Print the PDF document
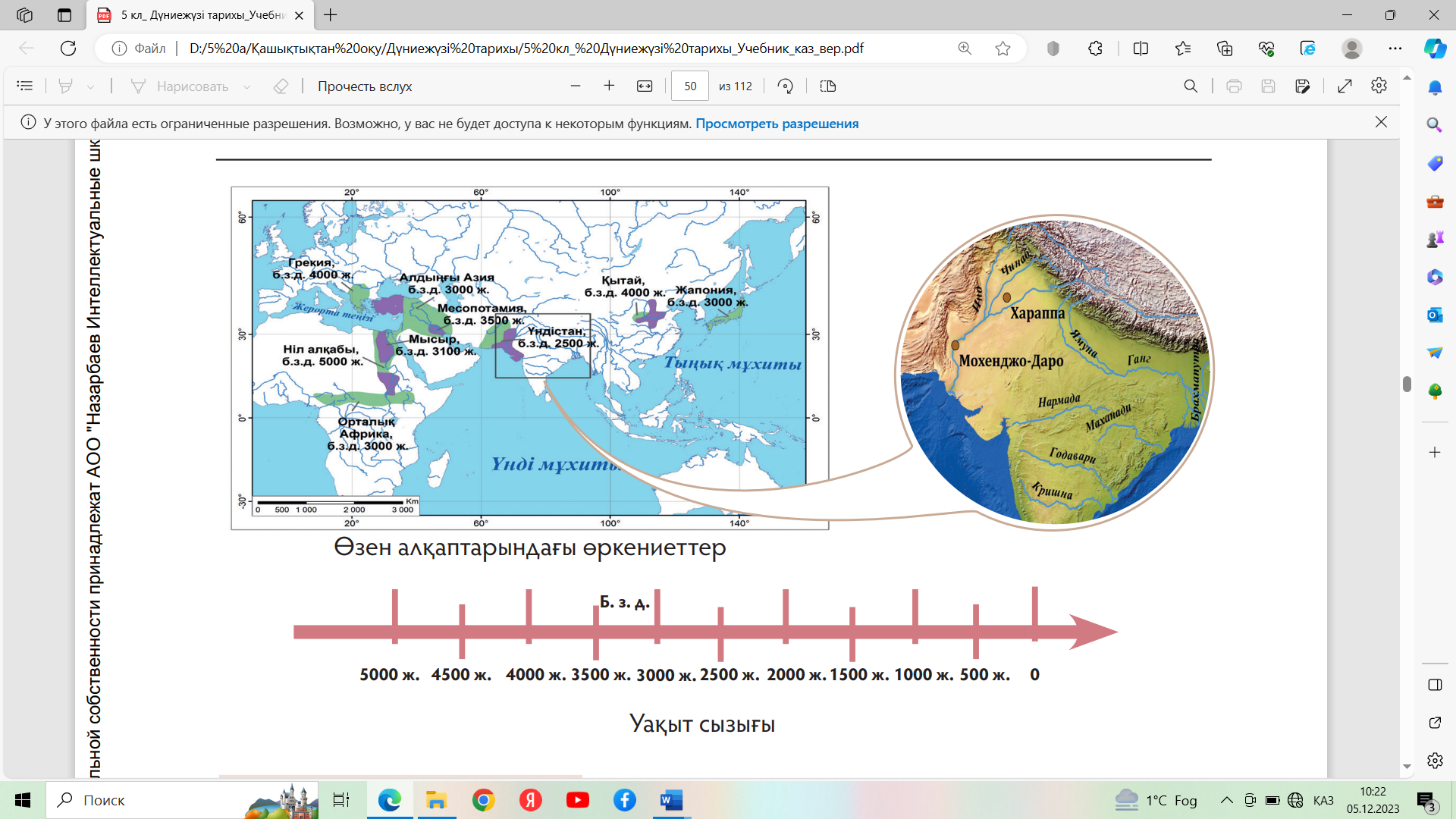The width and height of the screenshot is (1456, 819). click(x=1234, y=86)
